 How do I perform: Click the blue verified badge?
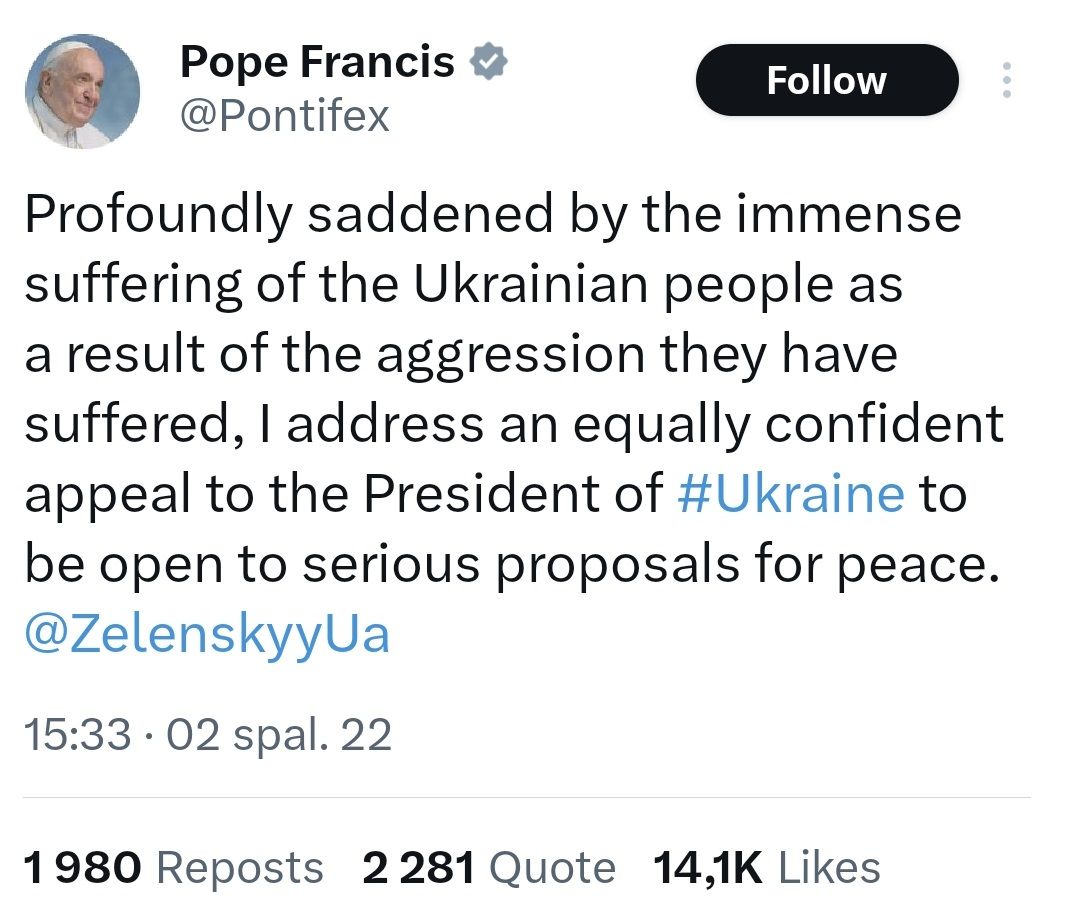pyautogui.click(x=488, y=64)
